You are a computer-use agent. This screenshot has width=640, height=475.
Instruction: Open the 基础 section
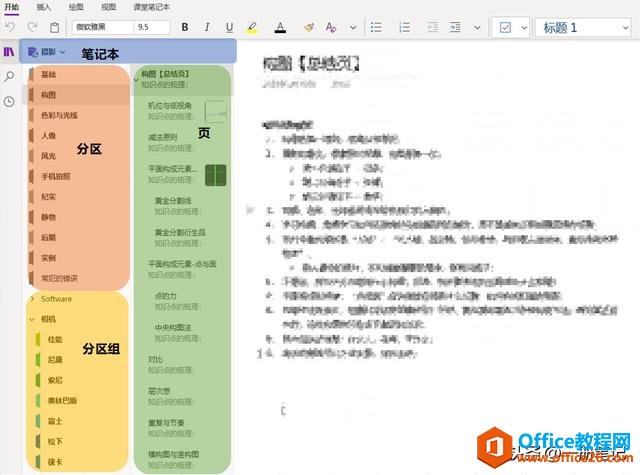(x=80, y=74)
